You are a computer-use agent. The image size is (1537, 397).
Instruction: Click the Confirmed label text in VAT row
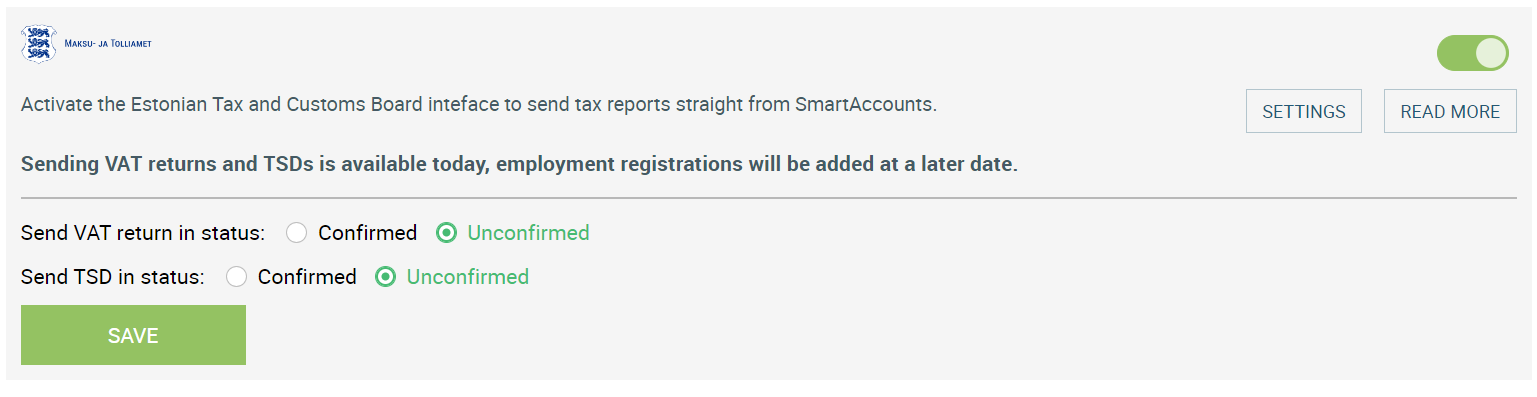click(367, 233)
